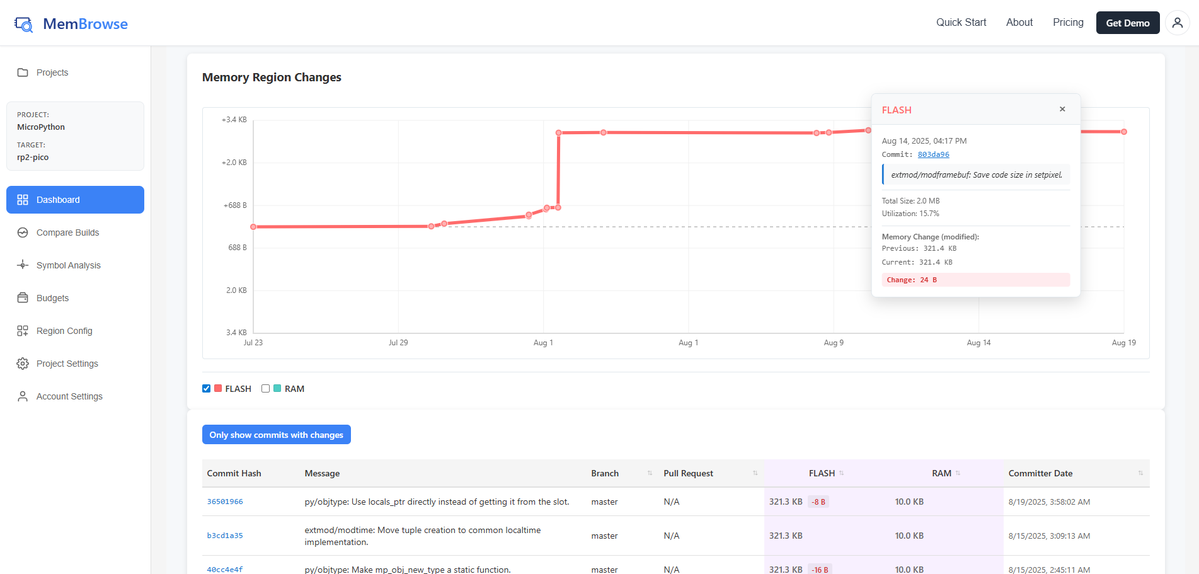This screenshot has height=574, width=1199.
Task: Click the Project Settings gear icon
Action: click(x=23, y=364)
